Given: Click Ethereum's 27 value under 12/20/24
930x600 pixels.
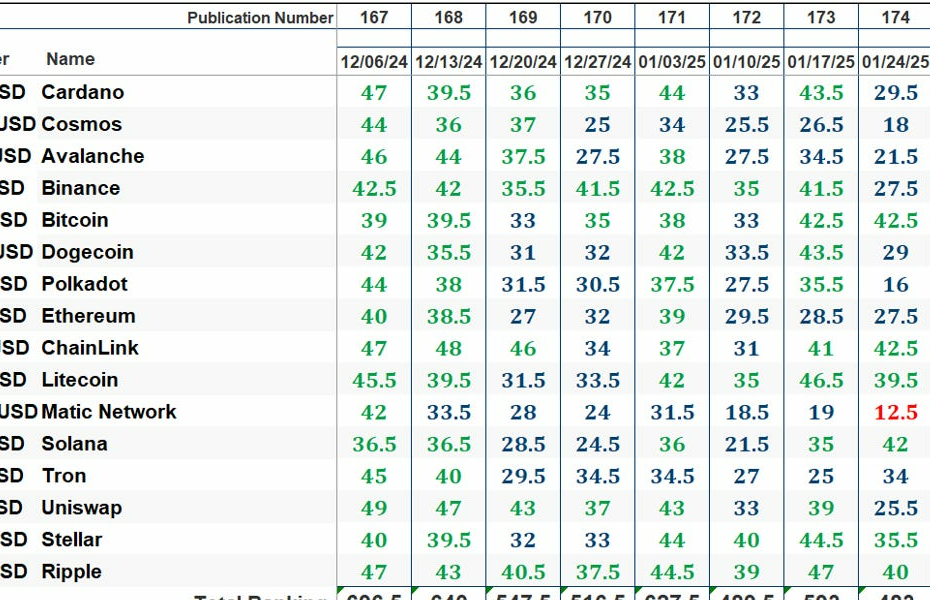Looking at the screenshot, I should click(x=523, y=317).
